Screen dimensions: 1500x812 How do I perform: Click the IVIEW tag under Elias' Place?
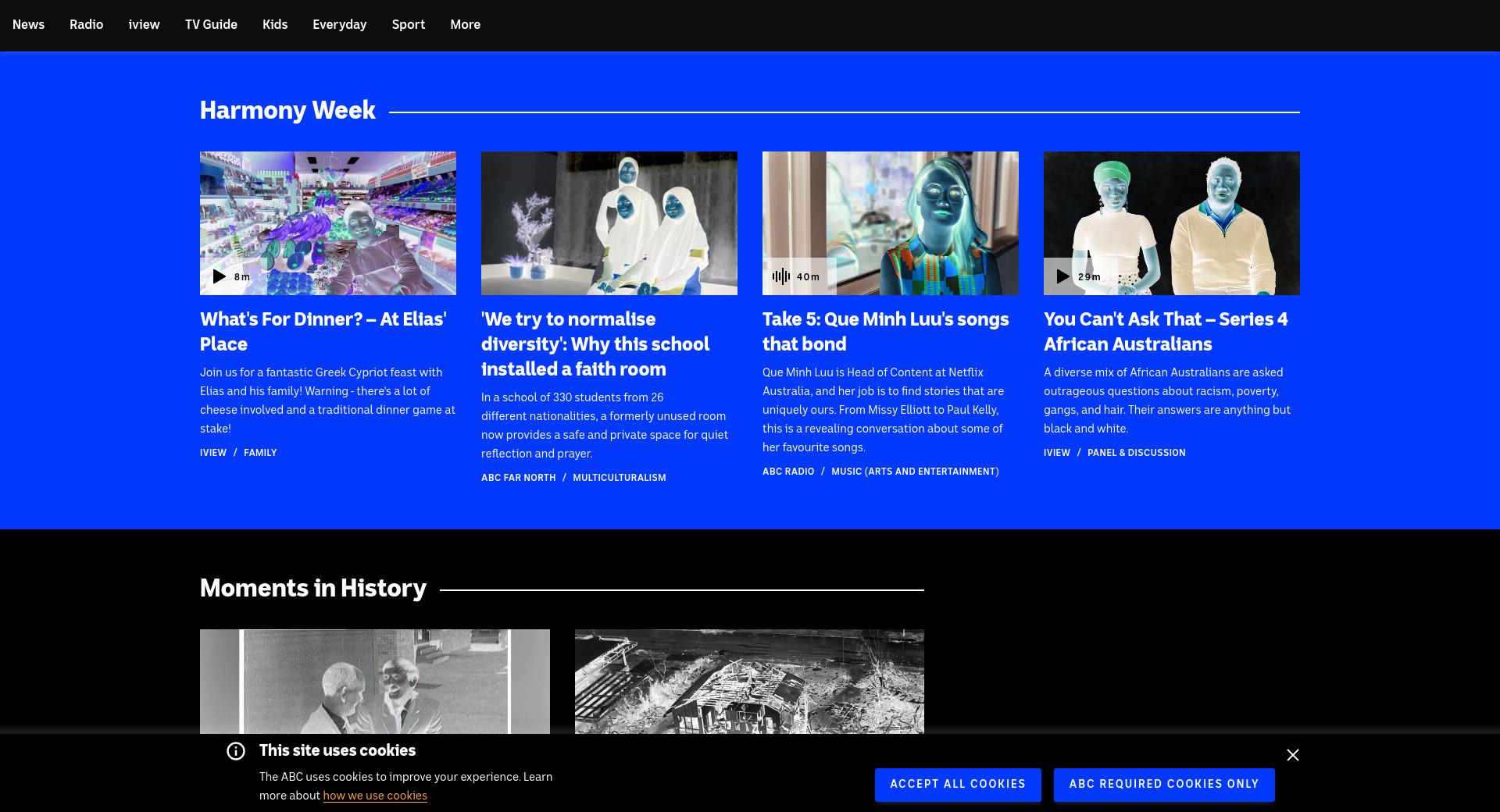pyautogui.click(x=213, y=453)
